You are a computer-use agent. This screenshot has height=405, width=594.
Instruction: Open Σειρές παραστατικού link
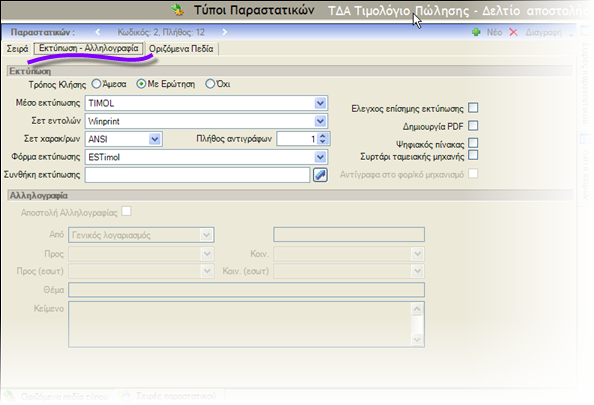(176, 396)
